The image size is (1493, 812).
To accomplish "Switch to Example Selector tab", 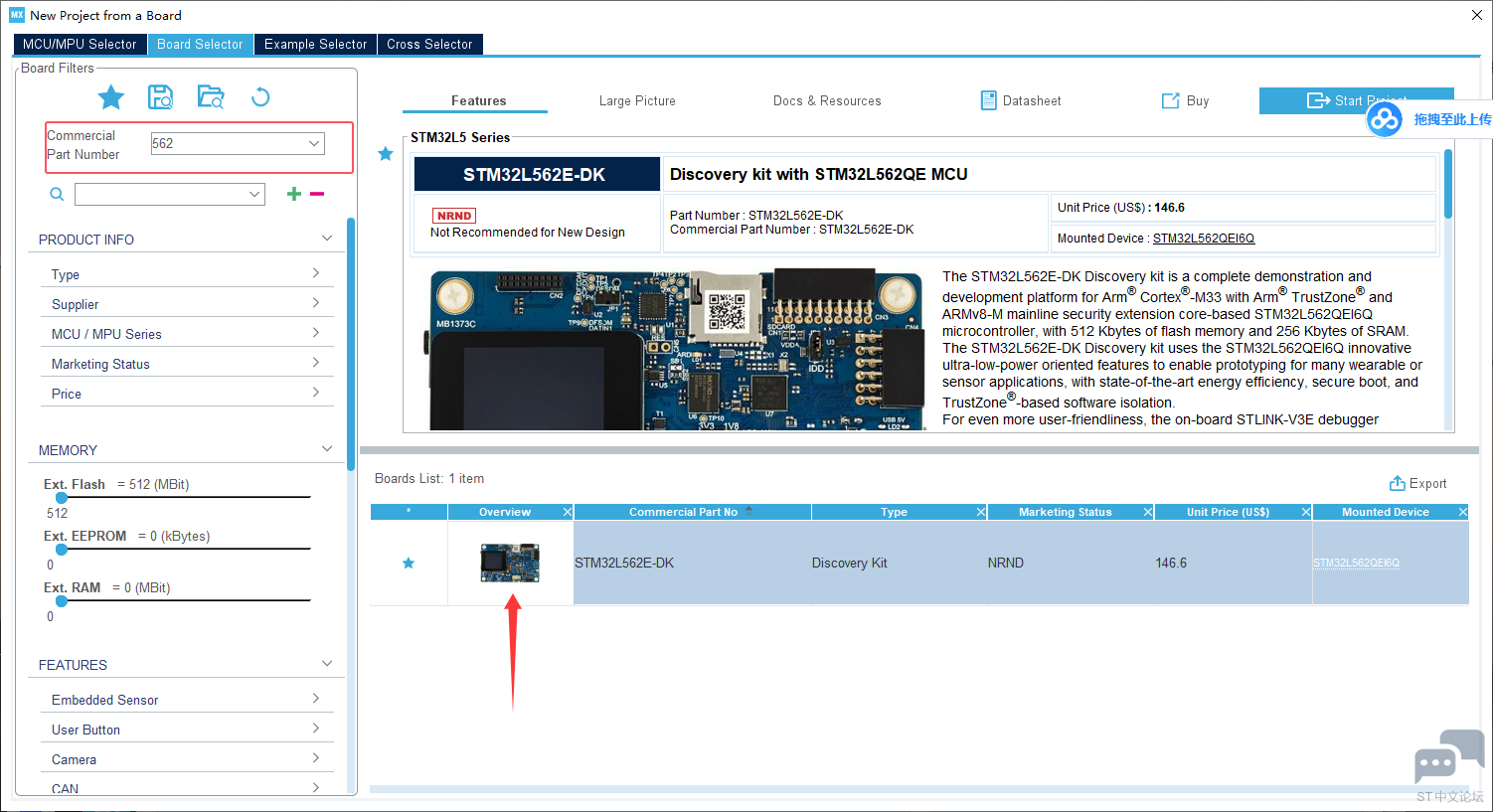I will click(315, 44).
